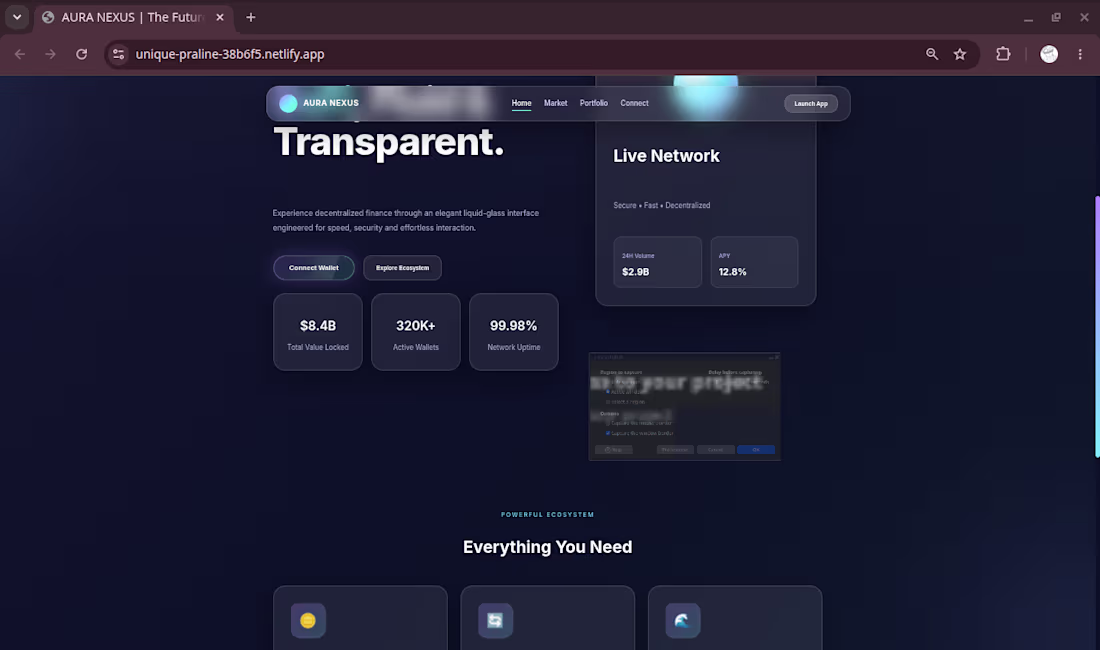Open the Chrome three-dot menu

tap(1080, 54)
